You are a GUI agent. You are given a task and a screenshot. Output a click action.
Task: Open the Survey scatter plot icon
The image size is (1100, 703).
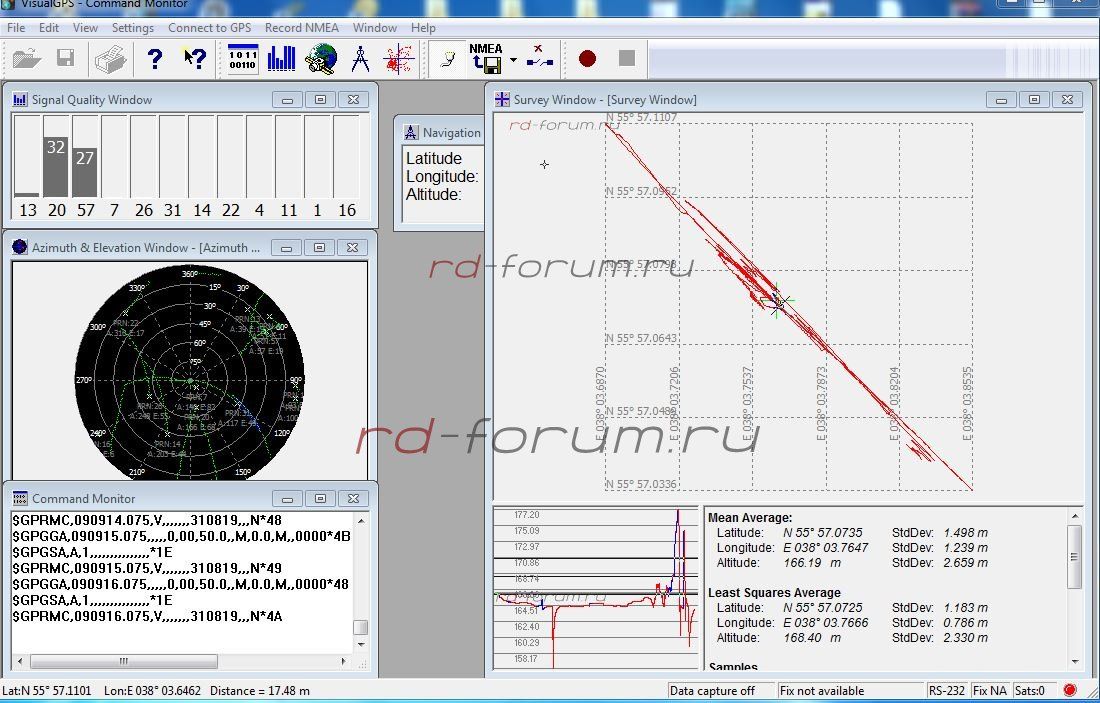point(399,59)
